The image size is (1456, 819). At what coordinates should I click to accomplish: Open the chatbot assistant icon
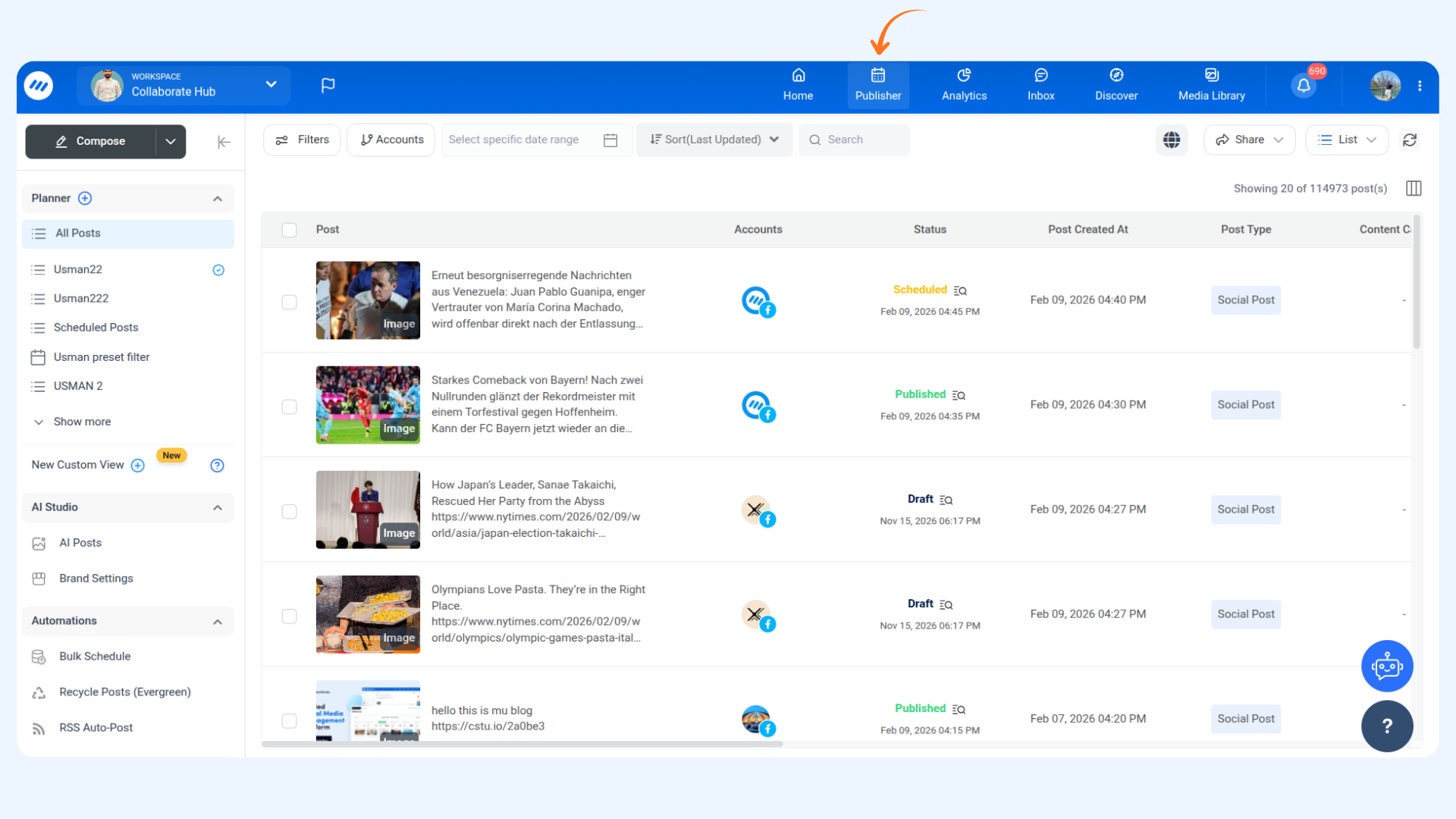coord(1387,667)
